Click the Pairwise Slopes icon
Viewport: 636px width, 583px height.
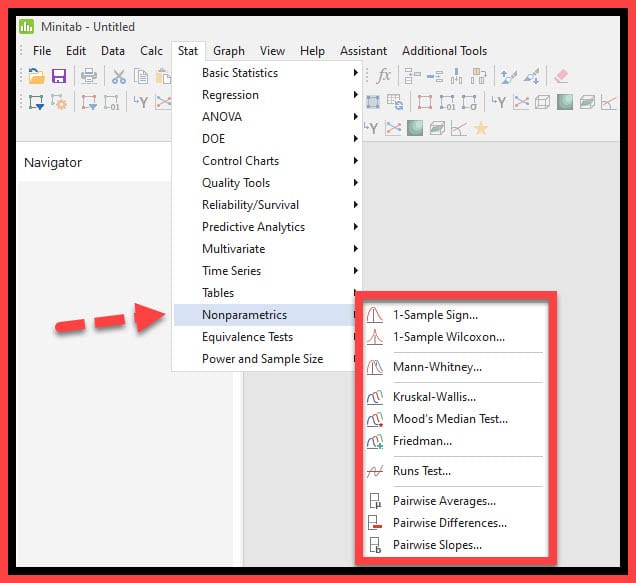coord(375,545)
